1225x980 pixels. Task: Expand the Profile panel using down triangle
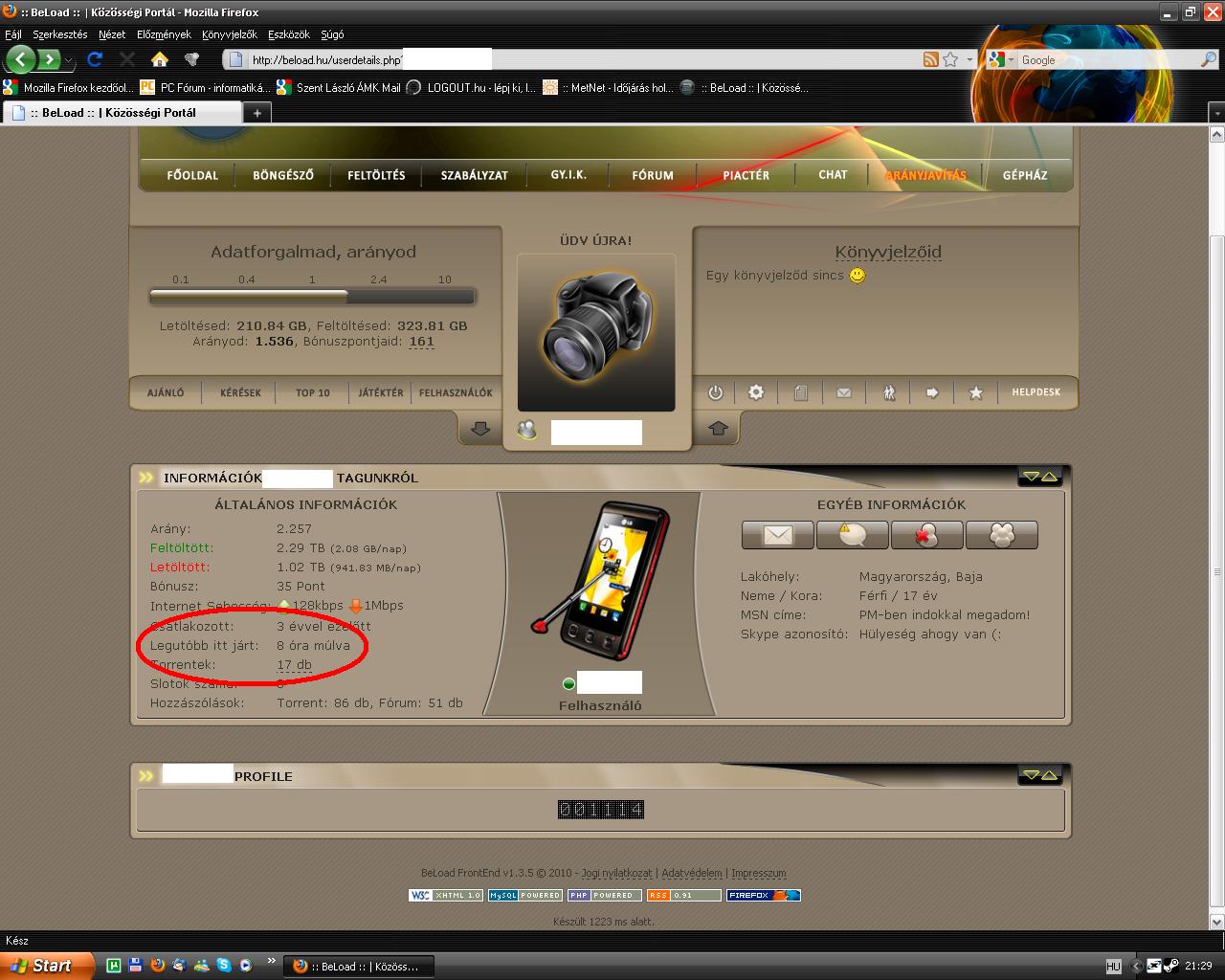pyautogui.click(x=1030, y=775)
